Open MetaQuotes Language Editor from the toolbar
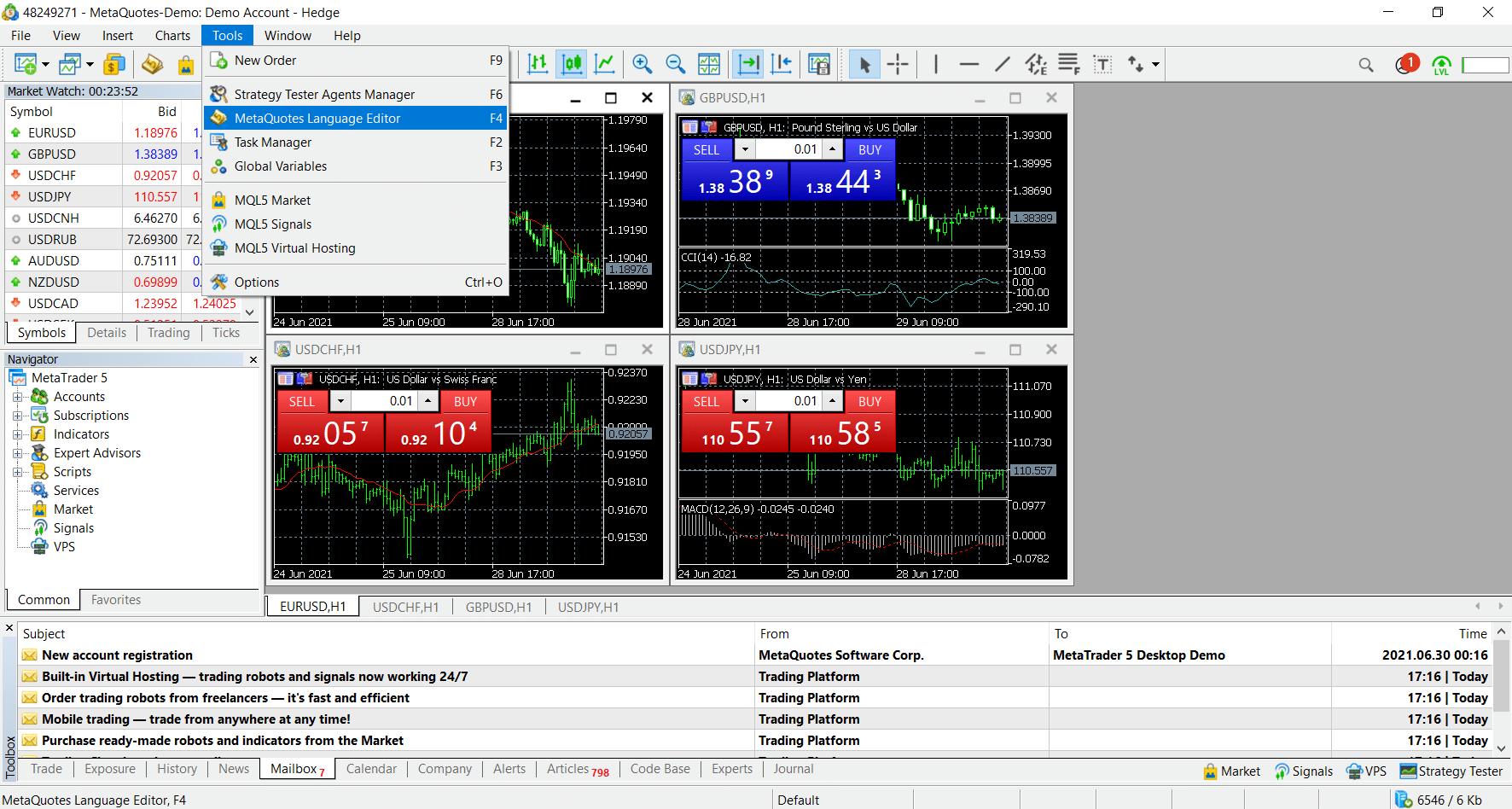 (153, 64)
